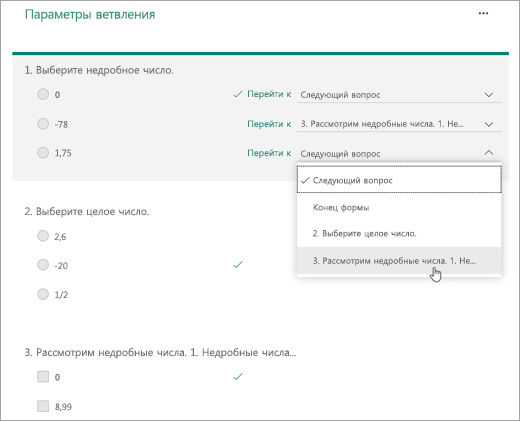Open the branch dropdown for answer 0
Image resolution: width=520 pixels, height=421 pixels.
[399, 95]
